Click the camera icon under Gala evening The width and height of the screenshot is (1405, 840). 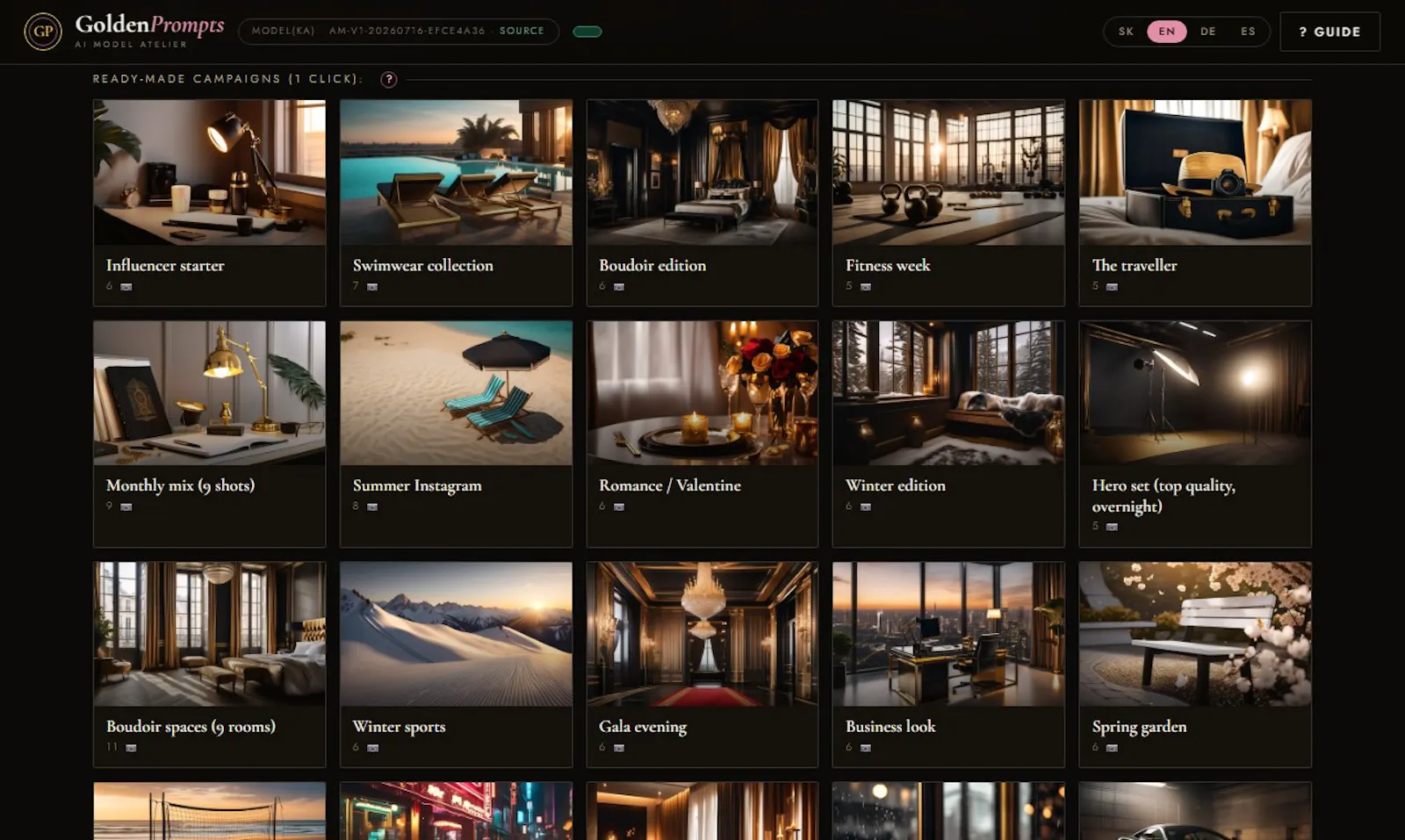pos(619,749)
